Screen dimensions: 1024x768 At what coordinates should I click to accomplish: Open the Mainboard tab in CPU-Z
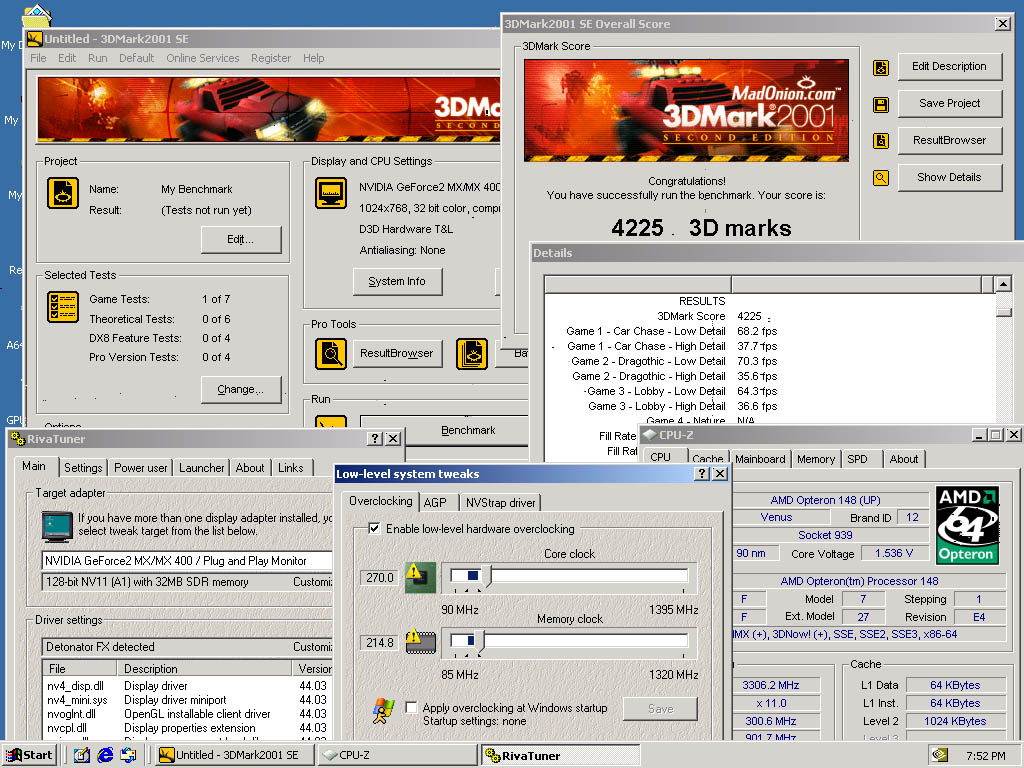[x=760, y=459]
